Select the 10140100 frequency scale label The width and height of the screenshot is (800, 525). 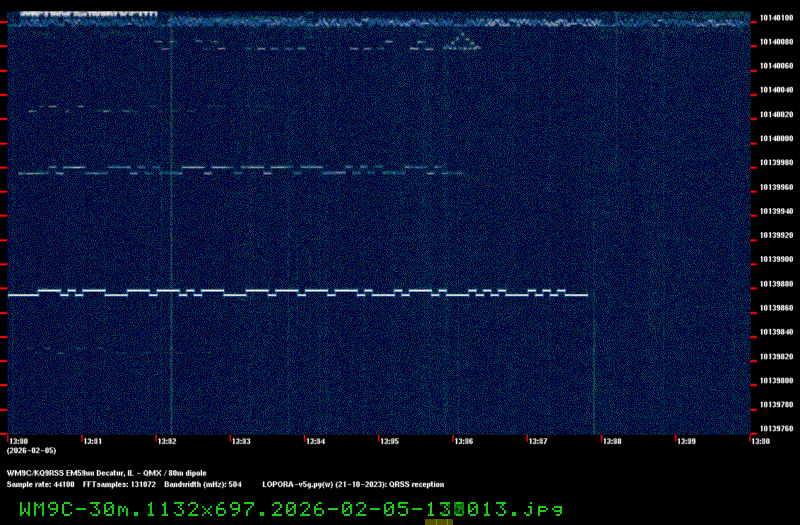[776, 18]
